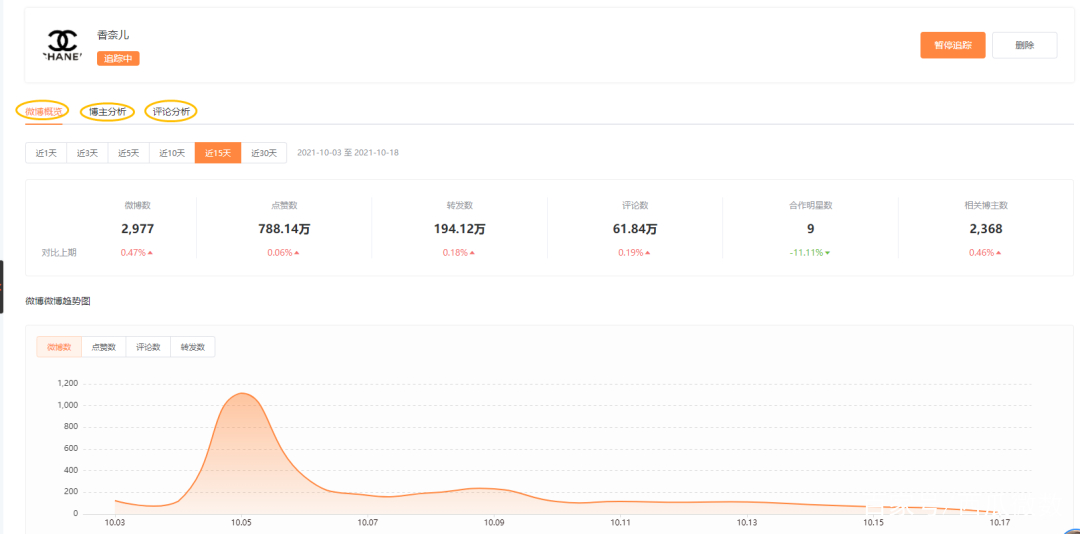Click the 删除 button

point(1024,45)
